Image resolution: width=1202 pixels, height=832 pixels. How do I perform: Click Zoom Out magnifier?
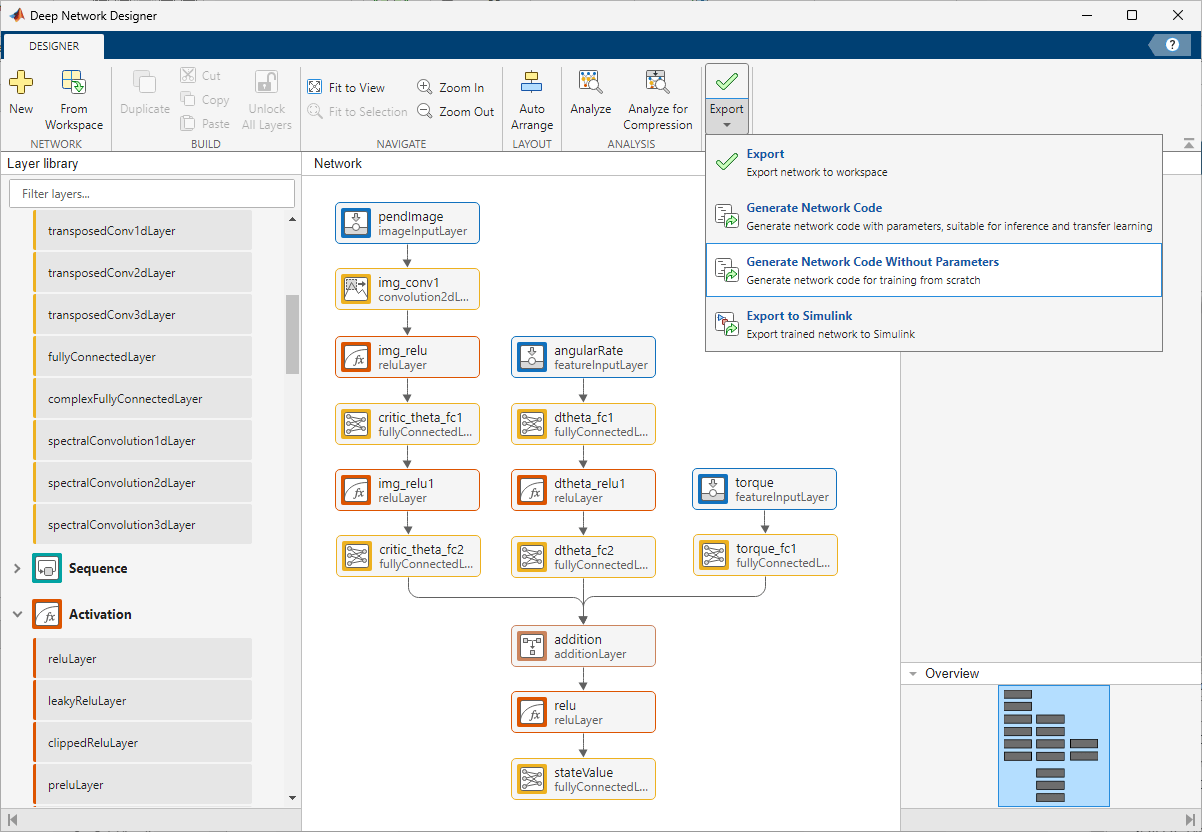(425, 112)
